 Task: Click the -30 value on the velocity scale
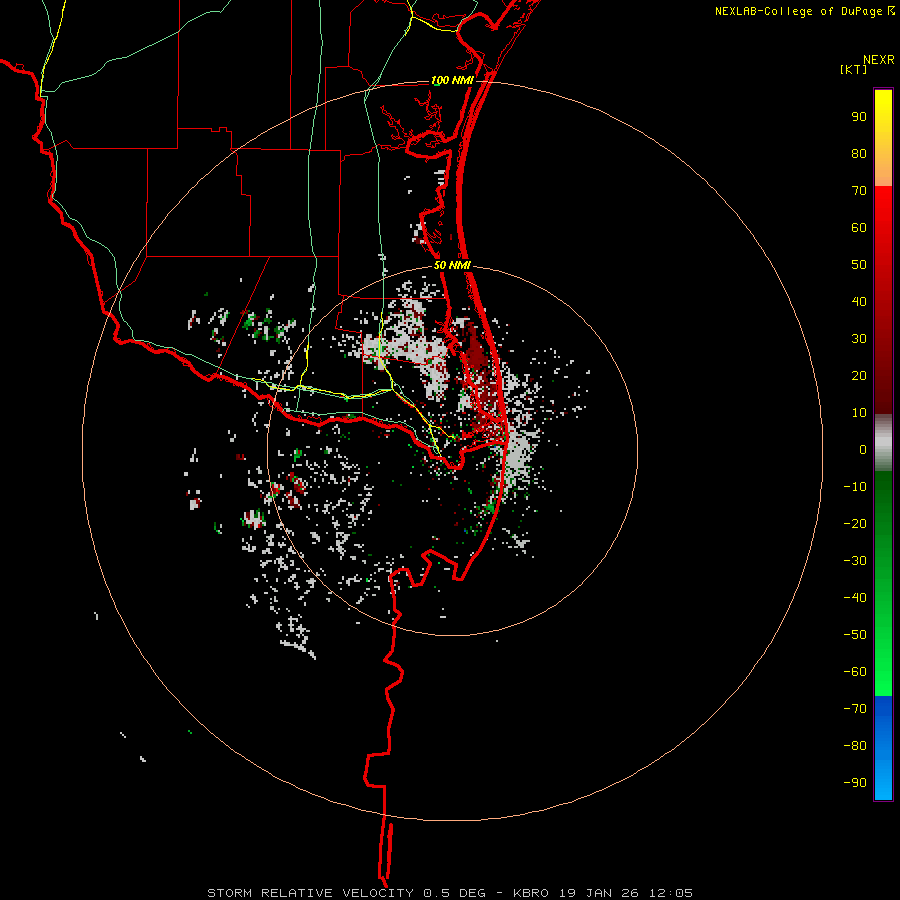click(x=855, y=561)
